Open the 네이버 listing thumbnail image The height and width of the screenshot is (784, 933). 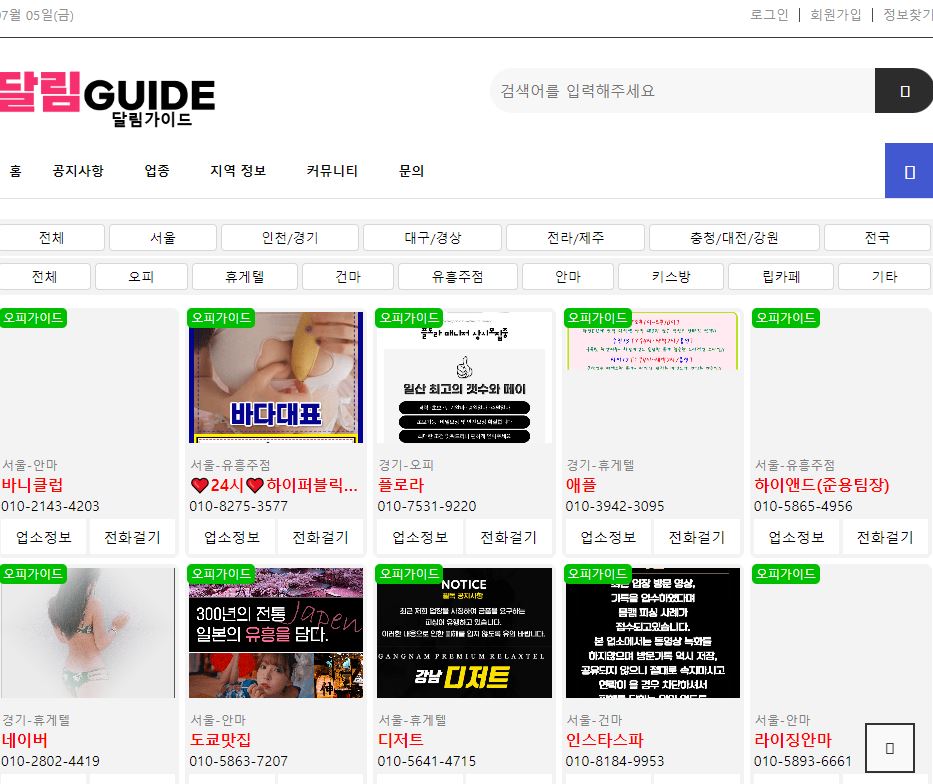click(88, 632)
